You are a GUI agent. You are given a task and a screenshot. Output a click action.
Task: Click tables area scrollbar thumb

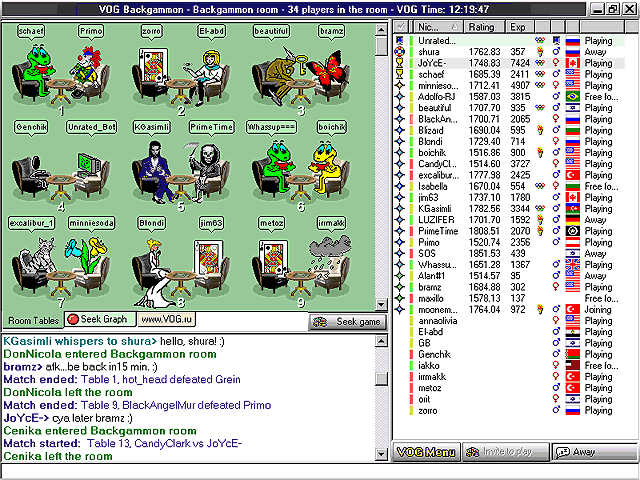click(x=381, y=46)
